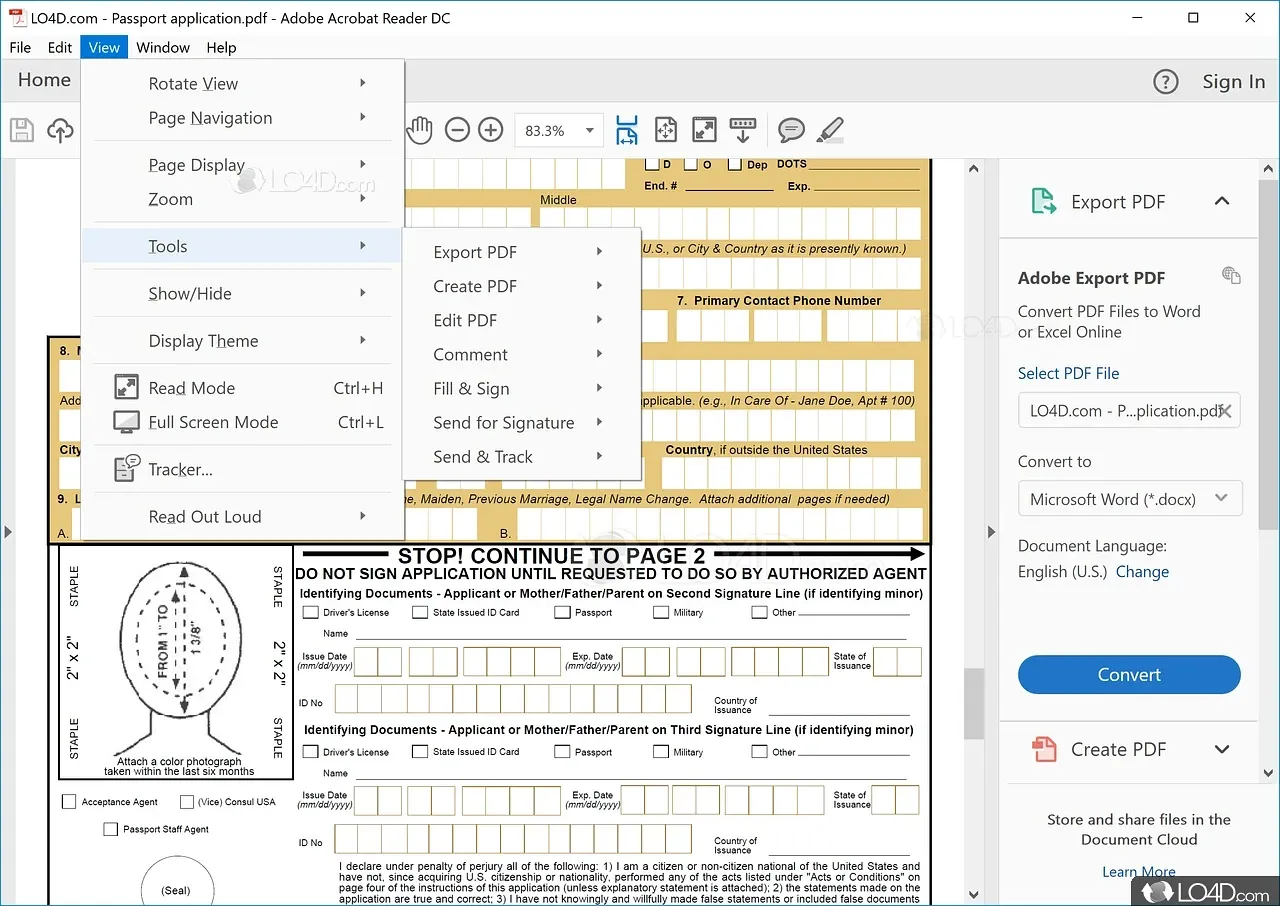Click the Sign In link
The image size is (1280, 906).
tap(1233, 82)
